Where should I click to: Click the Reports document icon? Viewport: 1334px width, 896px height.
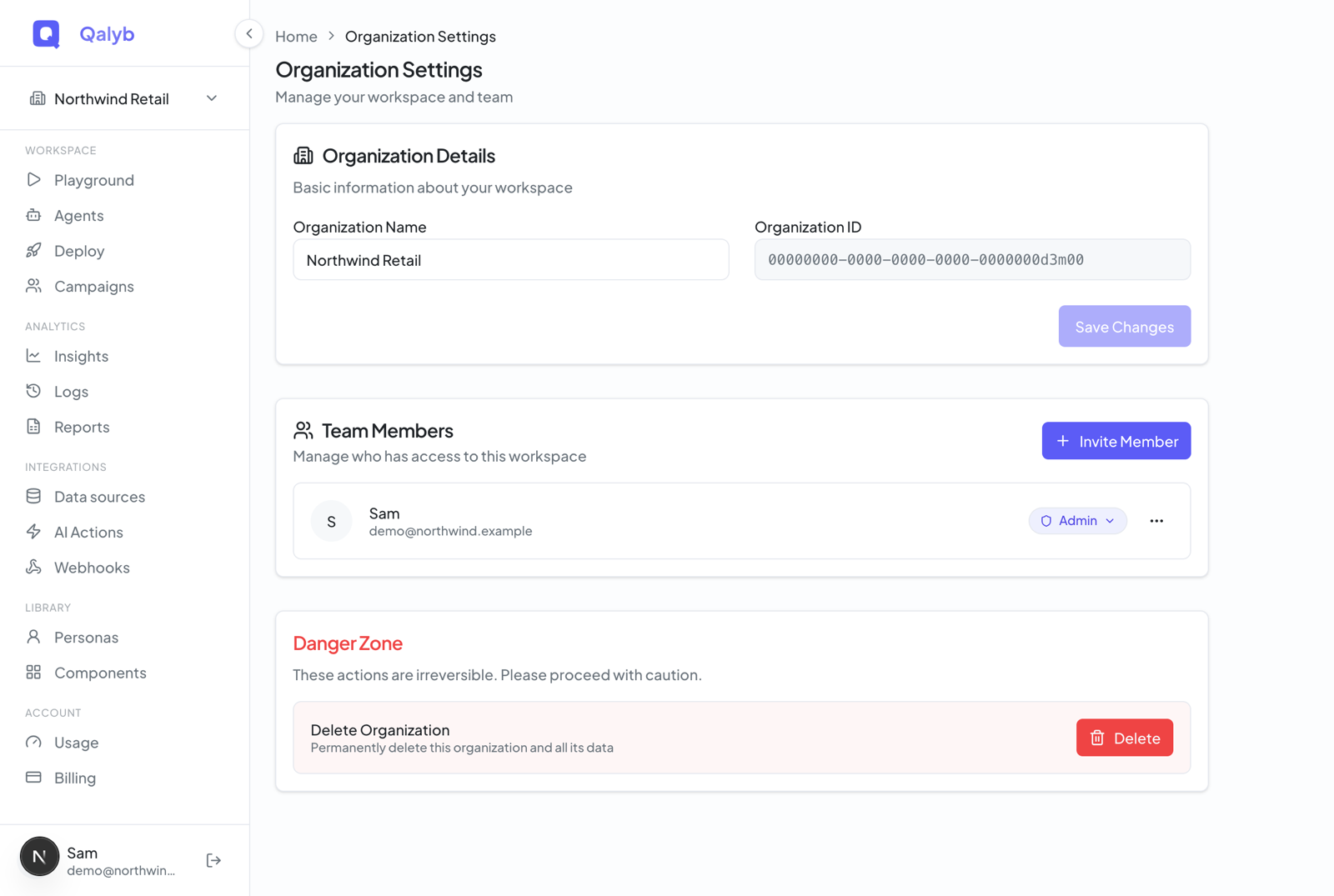point(33,427)
